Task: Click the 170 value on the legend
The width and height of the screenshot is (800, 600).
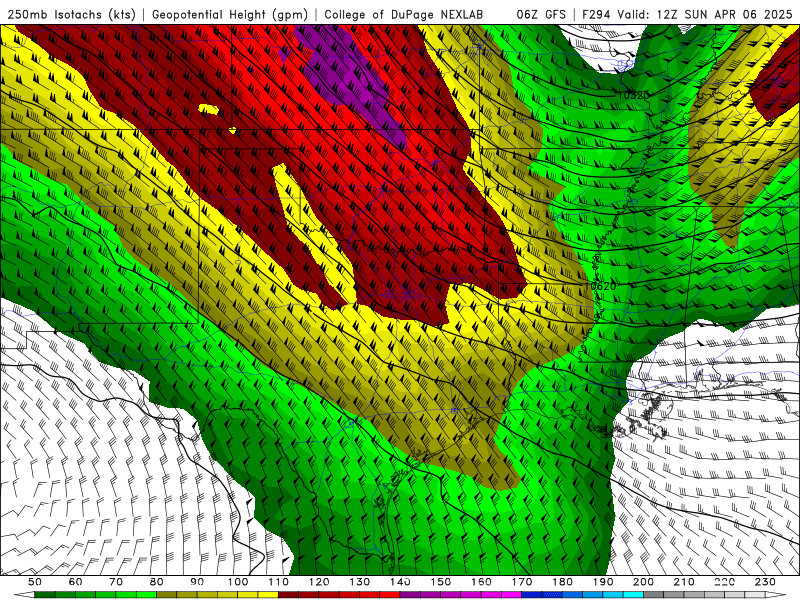Action: 521,582
